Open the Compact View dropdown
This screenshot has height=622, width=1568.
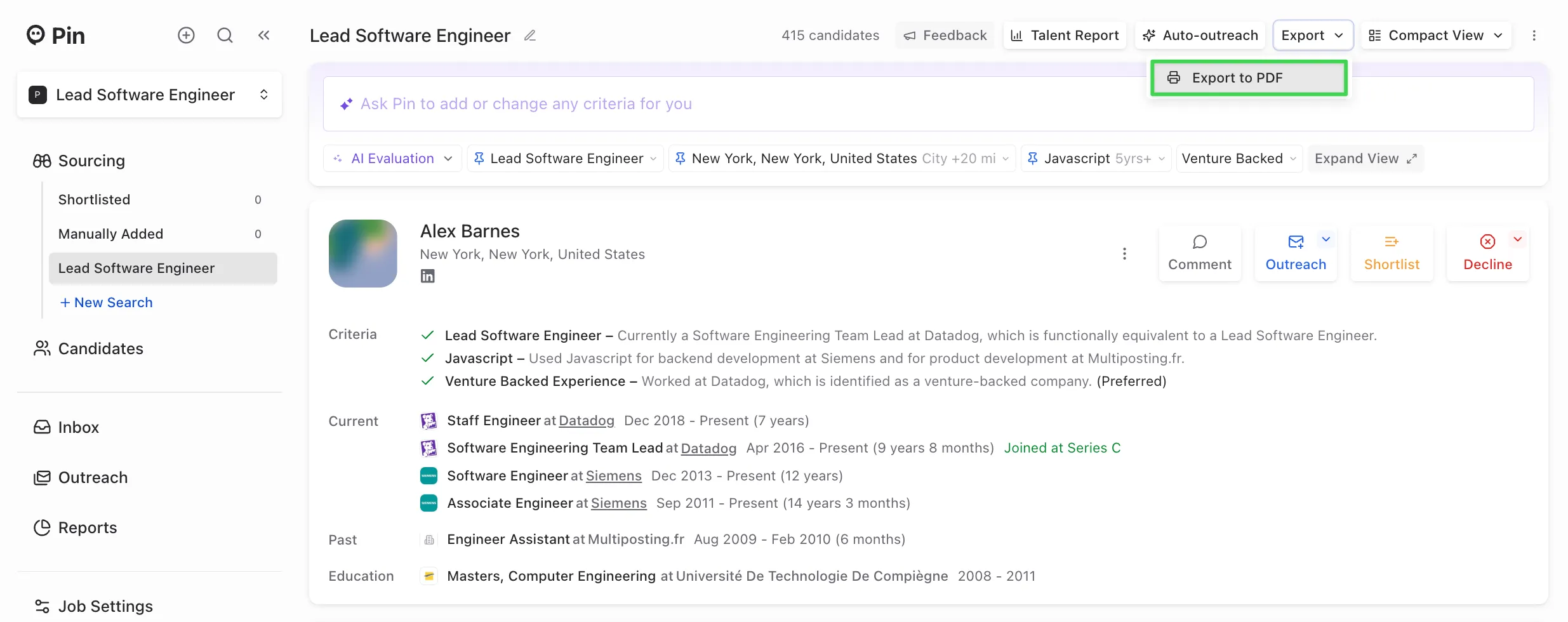(x=1436, y=36)
